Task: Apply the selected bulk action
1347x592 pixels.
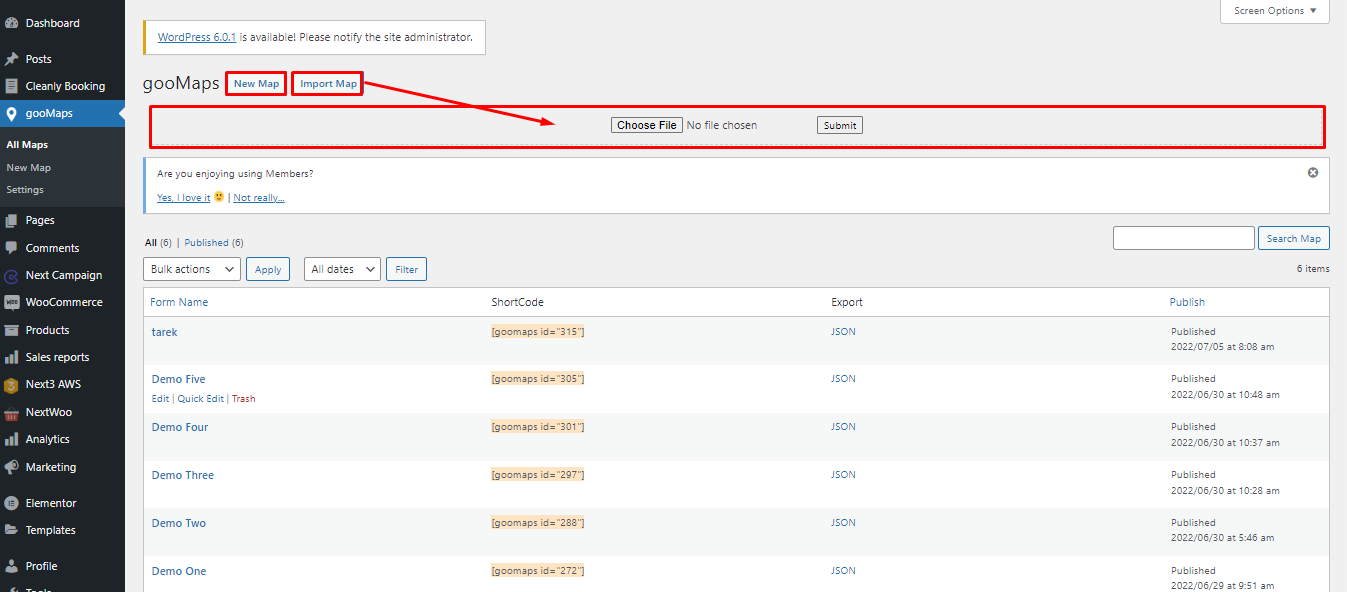Action: tap(268, 269)
